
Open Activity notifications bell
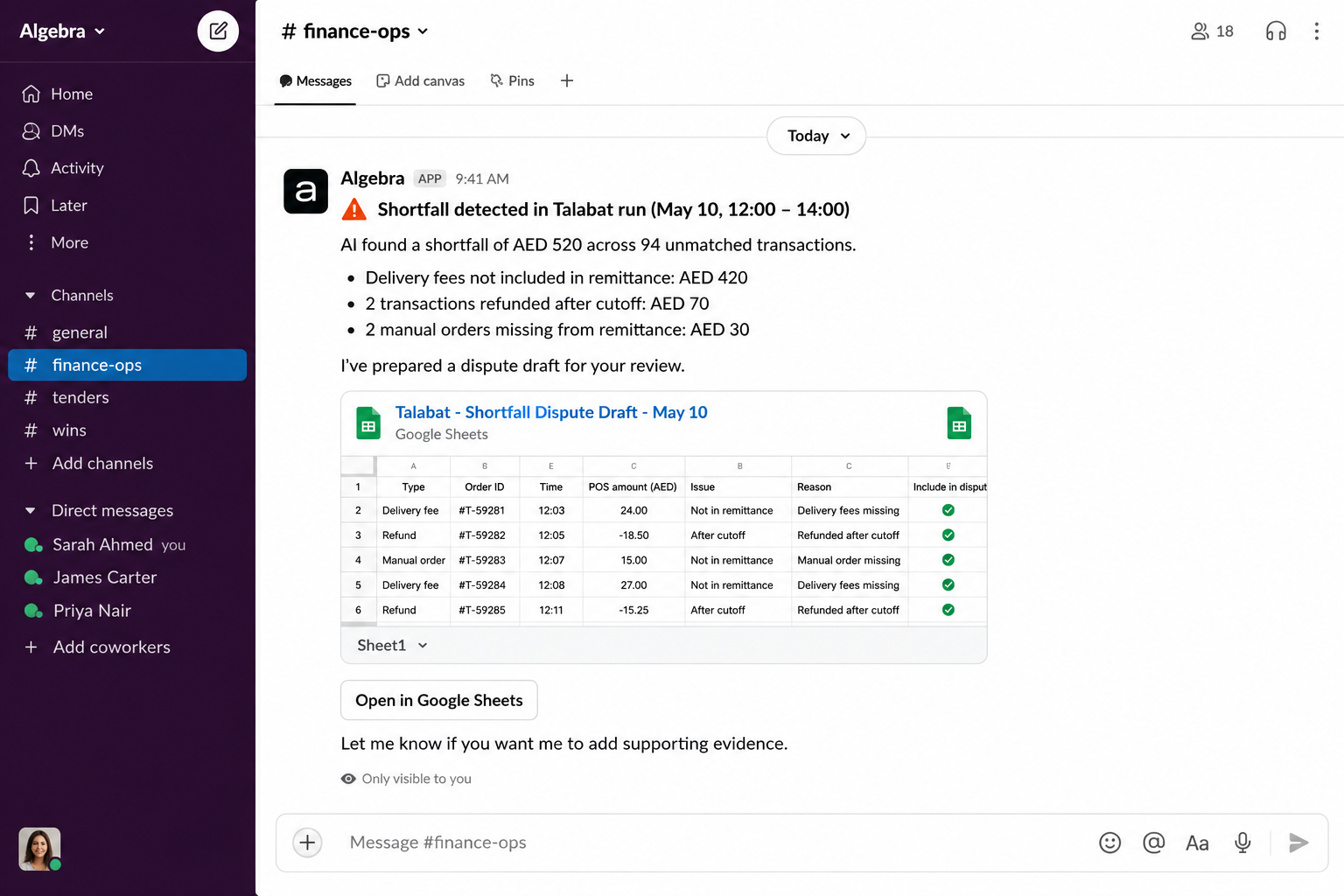(x=63, y=168)
